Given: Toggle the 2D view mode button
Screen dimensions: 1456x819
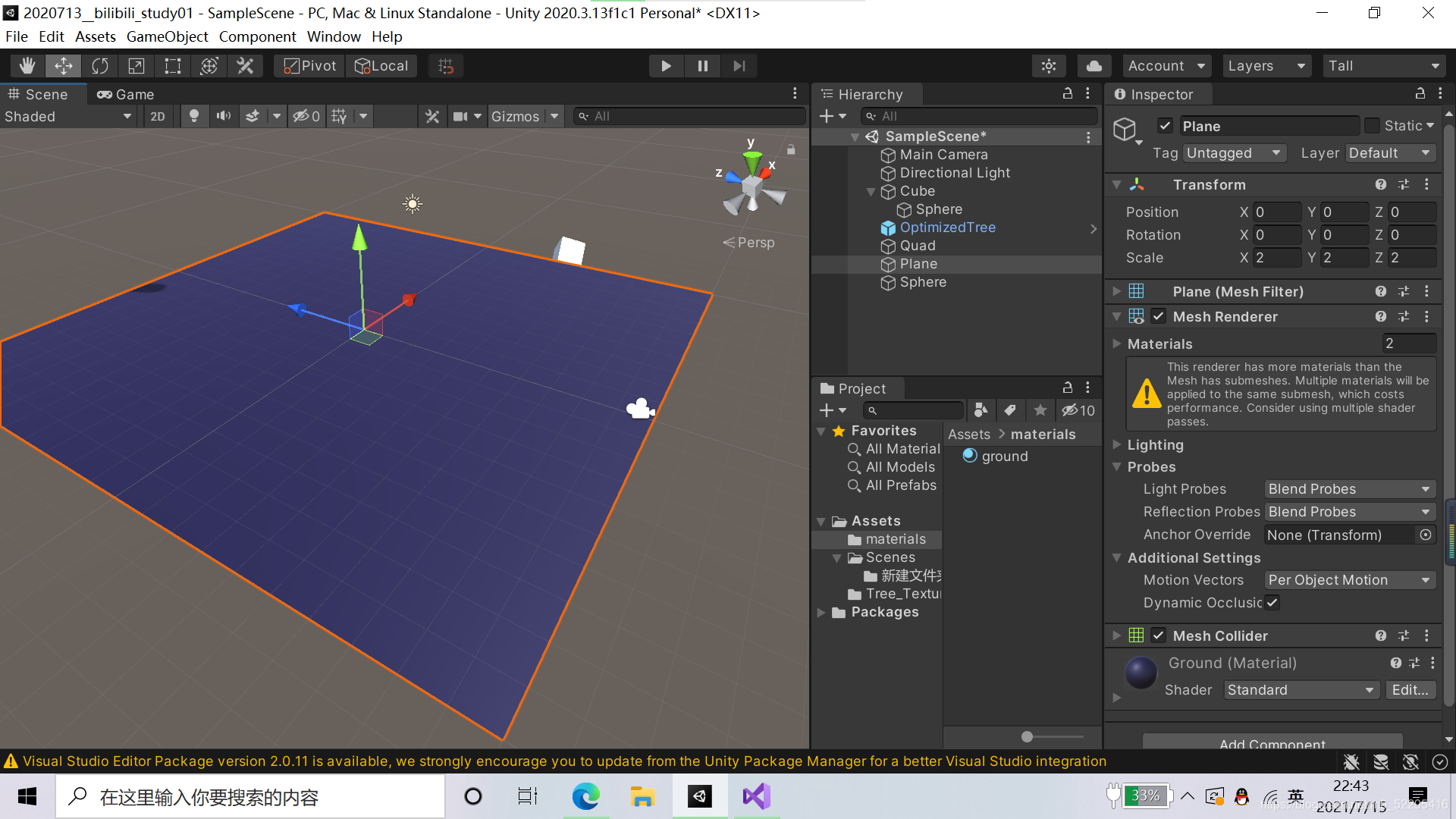Looking at the screenshot, I should coord(158,117).
